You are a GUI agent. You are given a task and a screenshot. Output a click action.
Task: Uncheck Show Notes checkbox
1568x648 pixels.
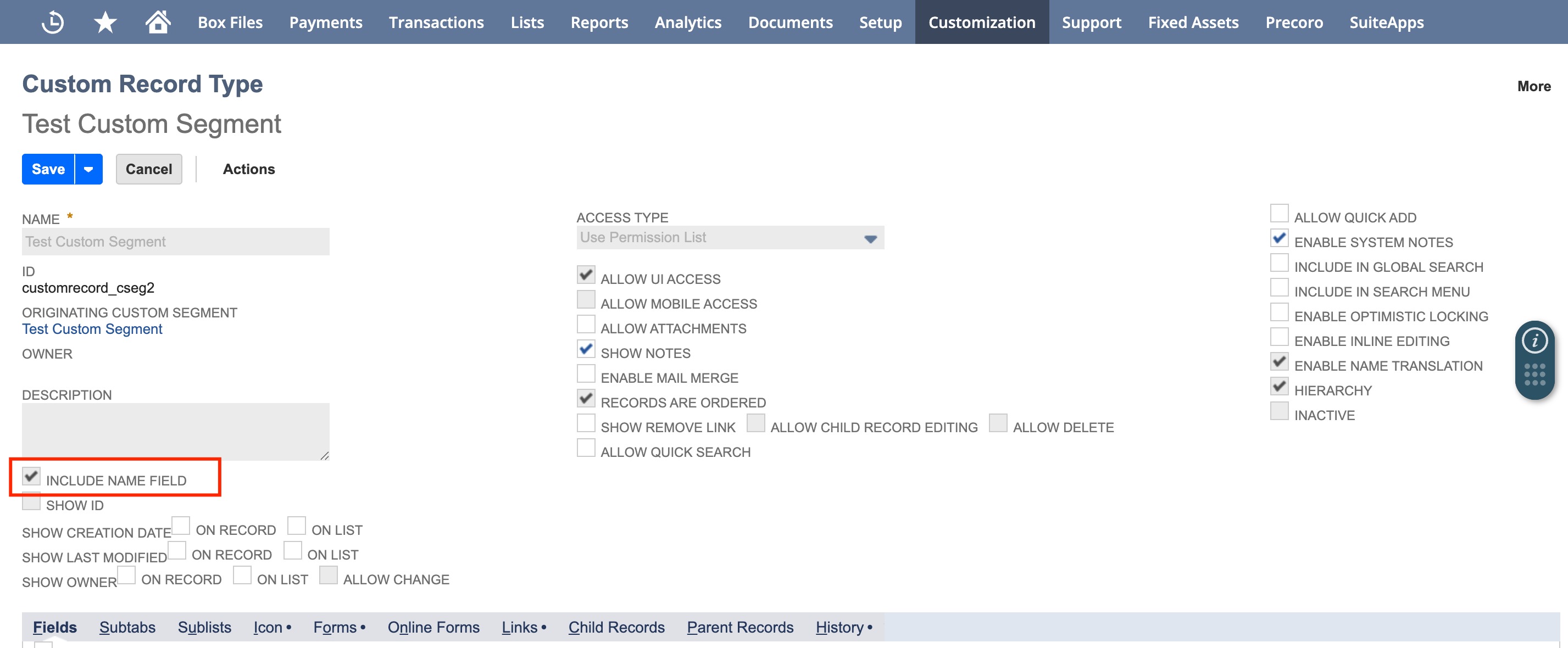pos(586,349)
